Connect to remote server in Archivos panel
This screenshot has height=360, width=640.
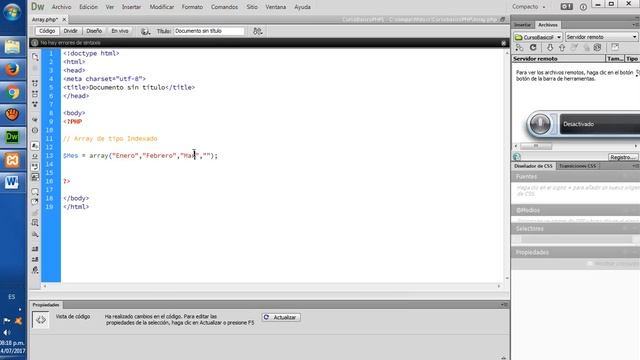point(519,48)
